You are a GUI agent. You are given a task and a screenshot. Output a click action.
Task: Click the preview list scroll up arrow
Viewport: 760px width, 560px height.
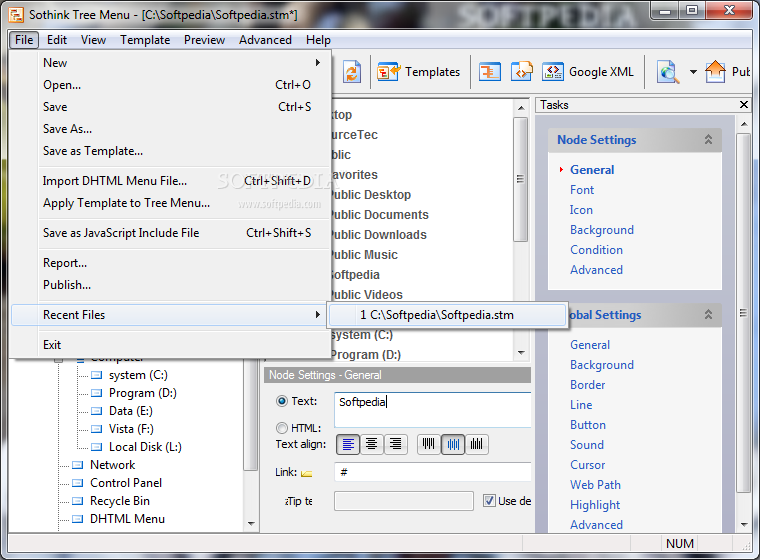click(521, 108)
